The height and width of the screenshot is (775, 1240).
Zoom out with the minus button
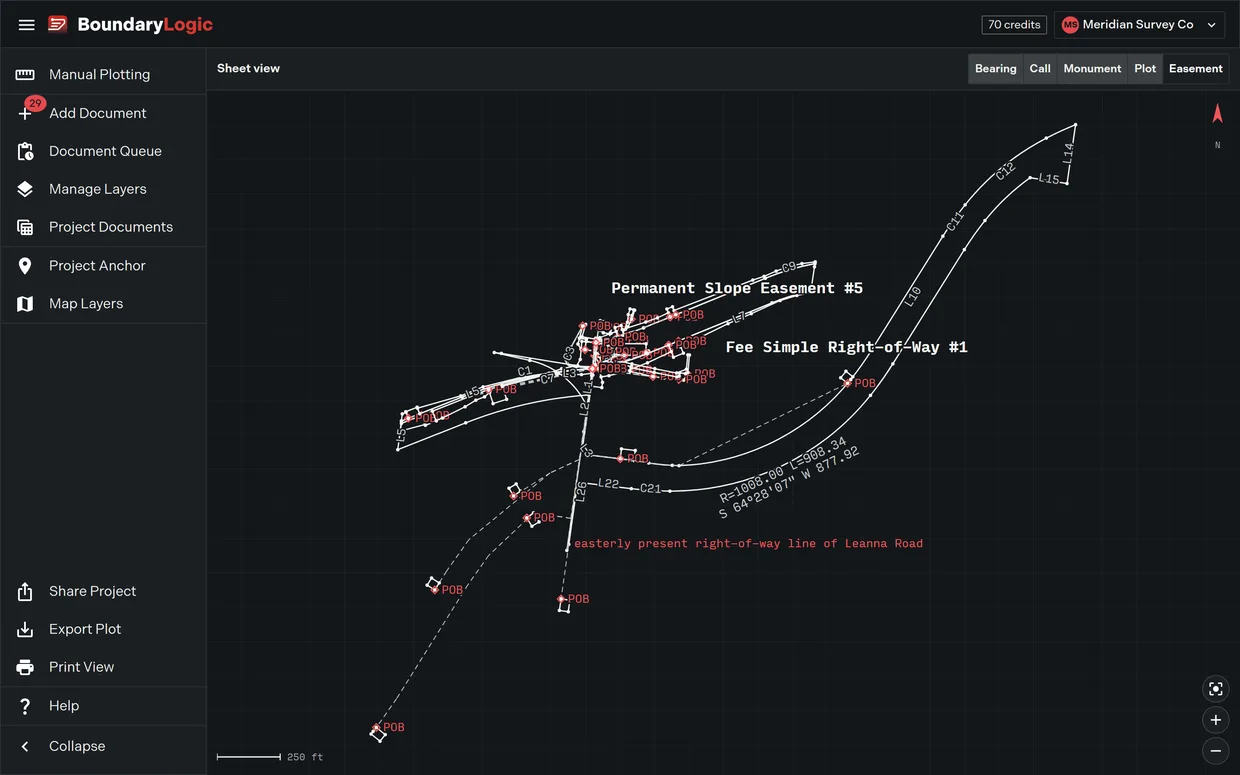tap(1216, 750)
